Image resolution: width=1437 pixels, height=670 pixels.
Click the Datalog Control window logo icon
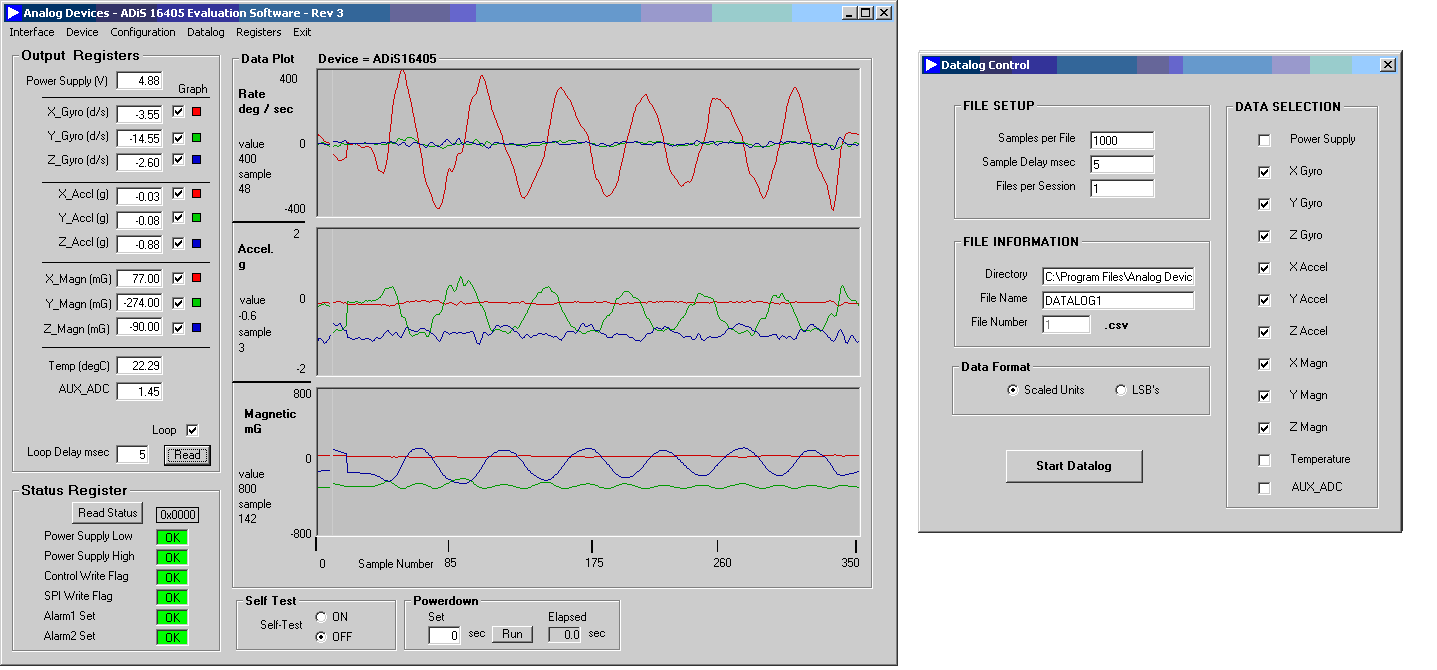(931, 65)
